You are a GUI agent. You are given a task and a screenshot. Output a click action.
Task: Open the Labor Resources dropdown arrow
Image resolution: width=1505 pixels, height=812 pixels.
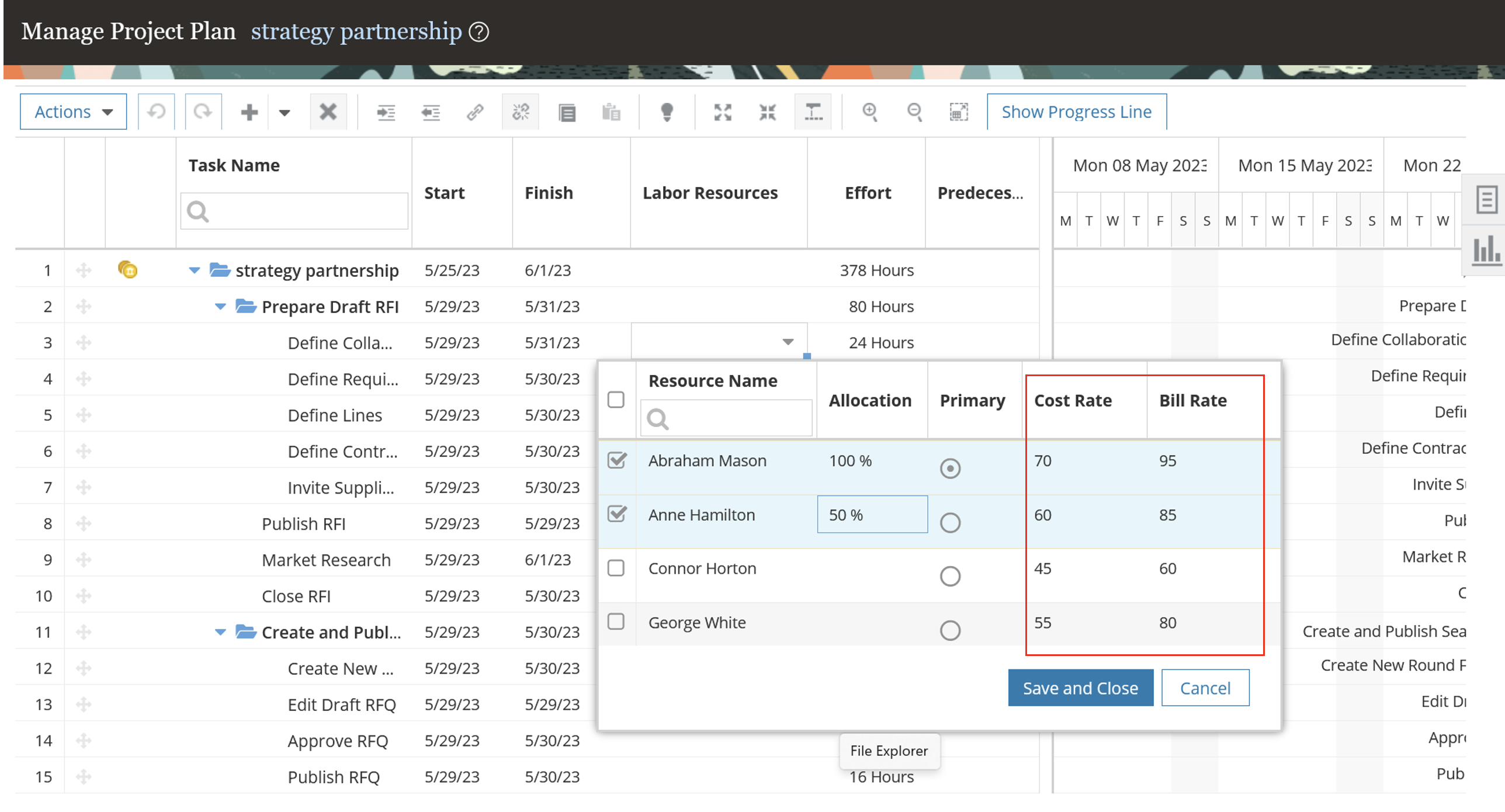(x=788, y=342)
